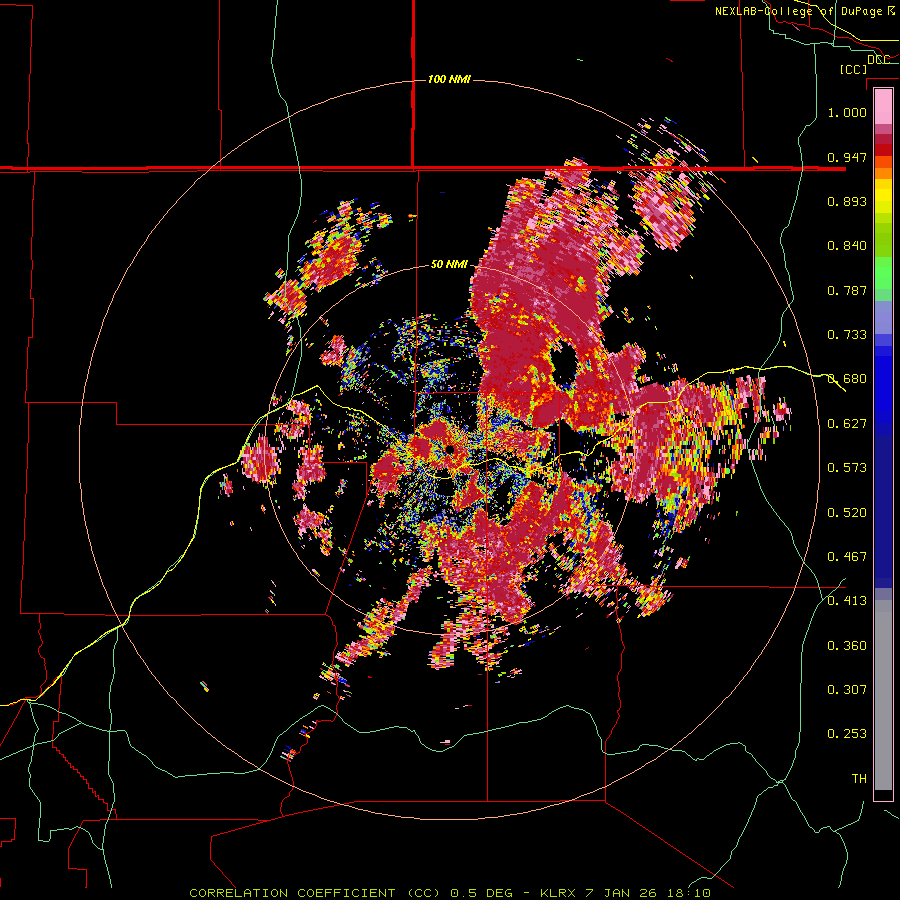Select the 0.627 legend value

847,424
